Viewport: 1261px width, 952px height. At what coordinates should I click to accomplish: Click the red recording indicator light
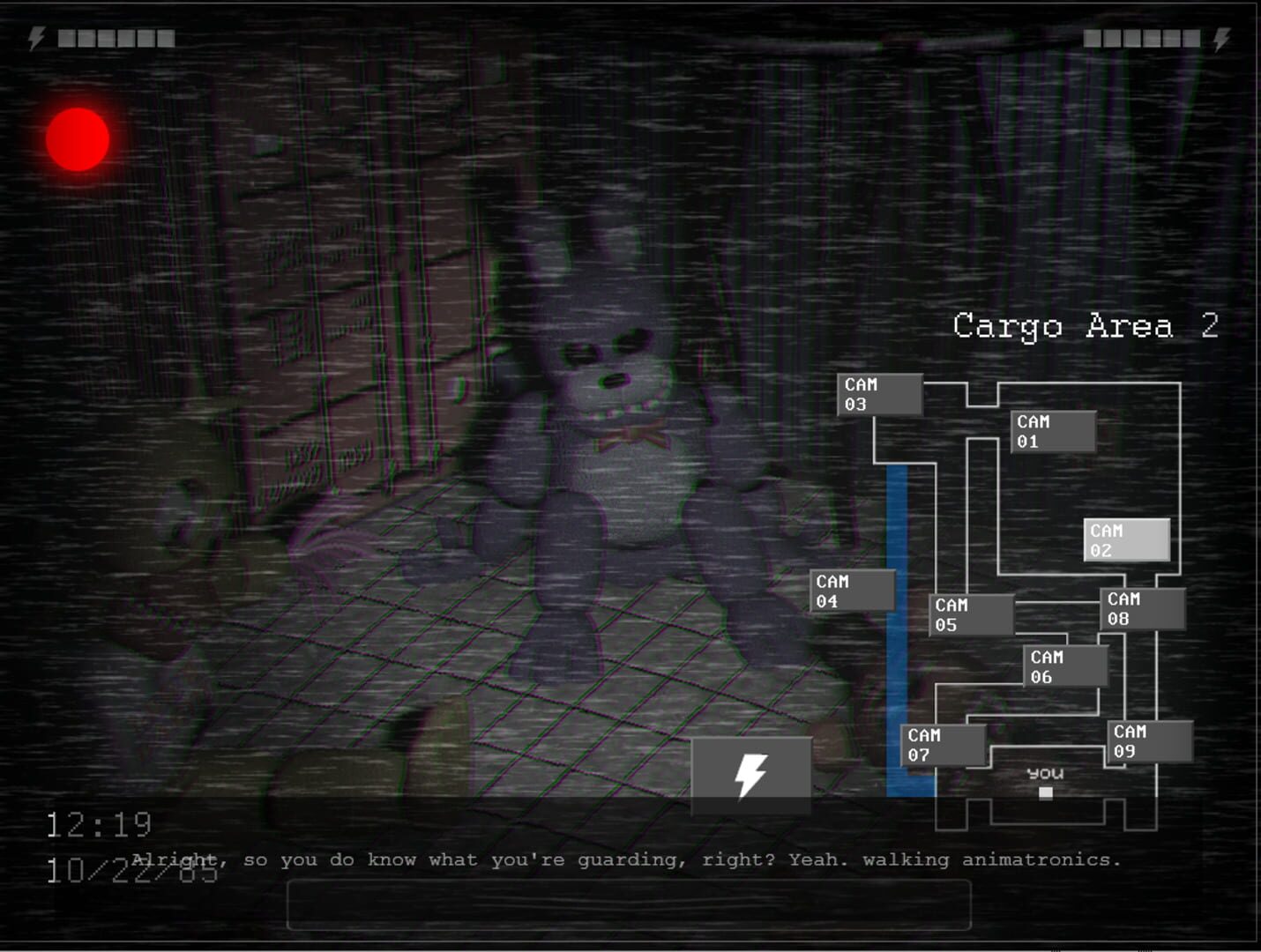pyautogui.click(x=75, y=137)
